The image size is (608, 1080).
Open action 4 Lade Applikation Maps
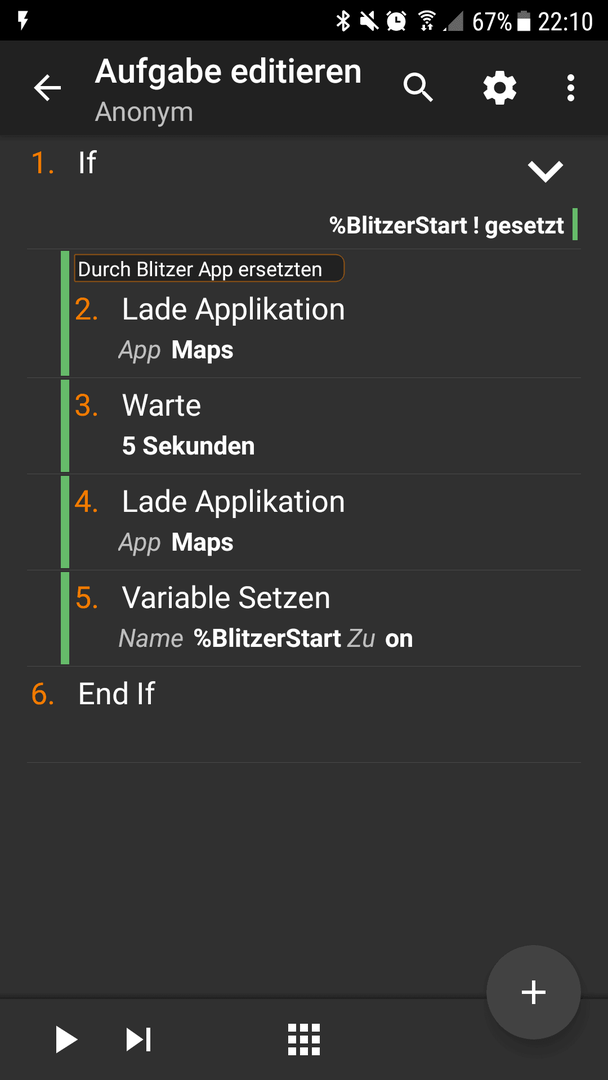tap(320, 521)
